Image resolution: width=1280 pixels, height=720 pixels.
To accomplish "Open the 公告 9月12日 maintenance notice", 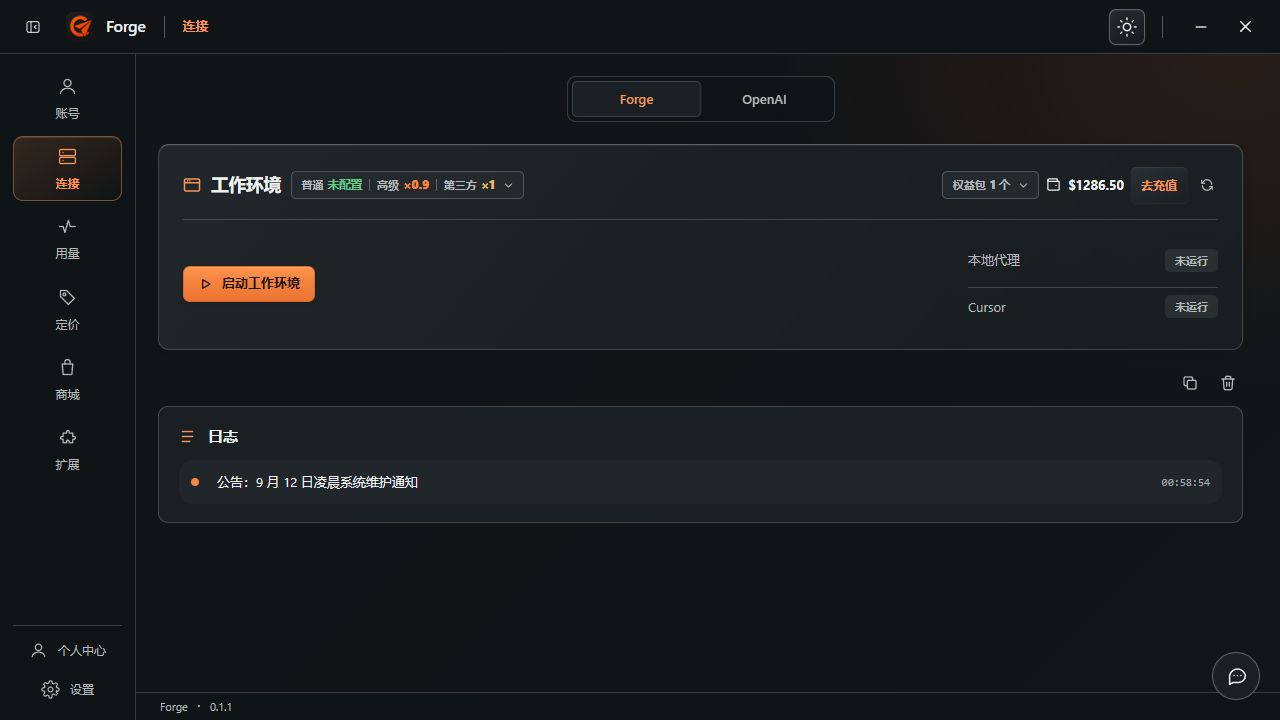I will pyautogui.click(x=700, y=482).
